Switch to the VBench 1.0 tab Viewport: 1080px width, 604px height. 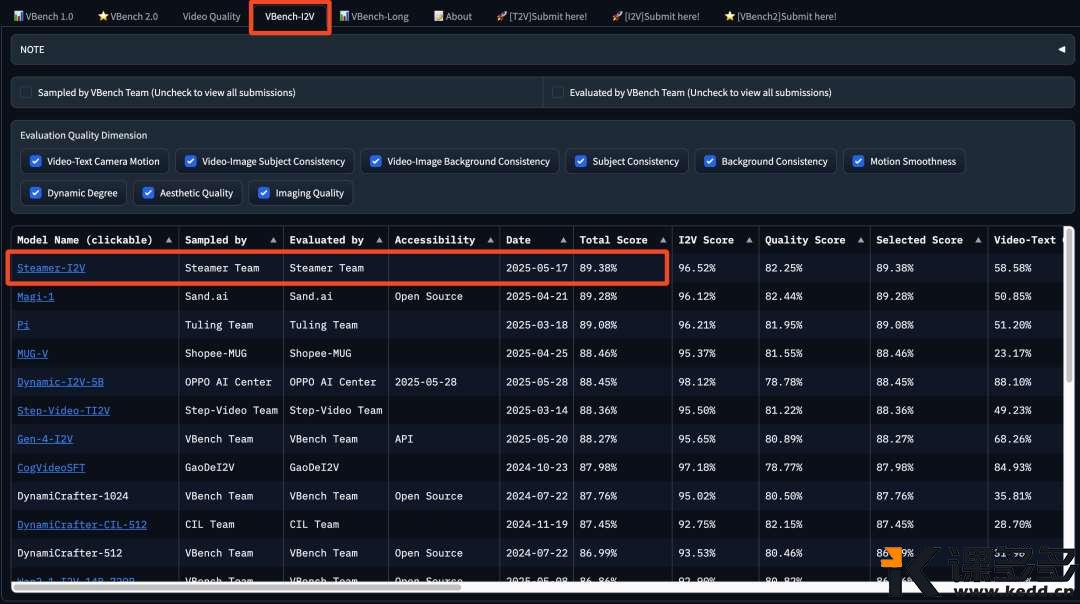(x=43, y=17)
